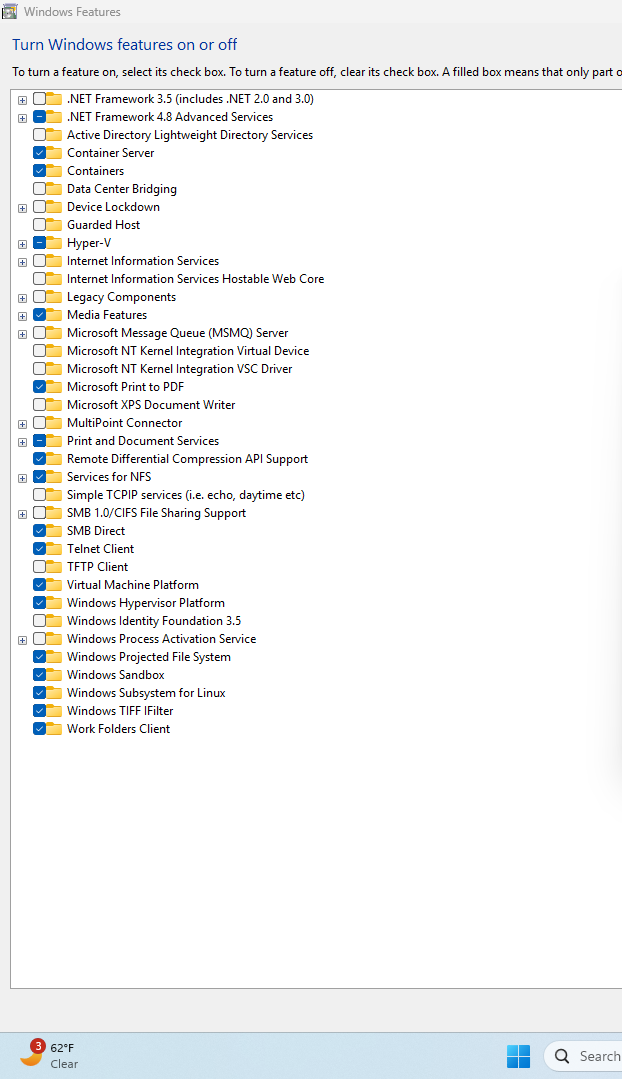Expand the .NET Framework 3.5 tree node

tap(22, 100)
